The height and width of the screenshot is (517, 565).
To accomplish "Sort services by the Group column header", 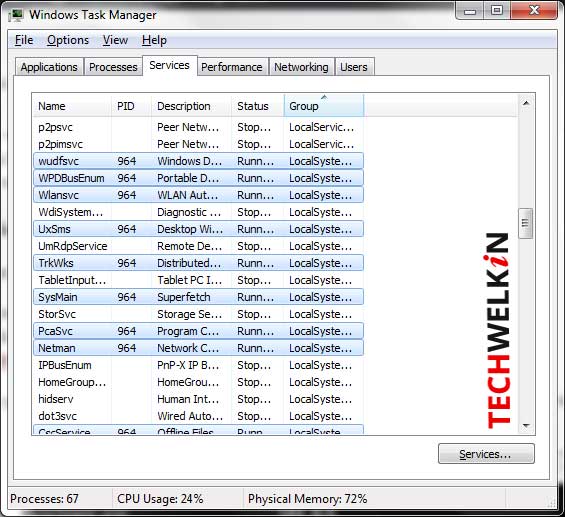I will point(324,106).
